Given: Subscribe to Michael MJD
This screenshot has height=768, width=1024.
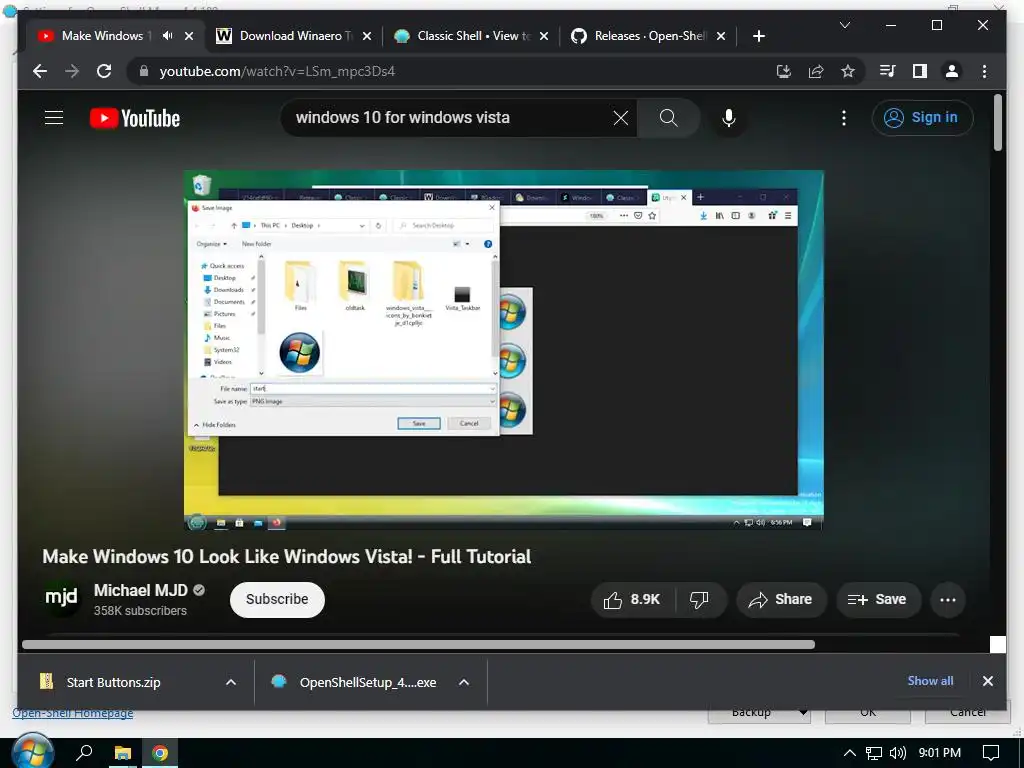Looking at the screenshot, I should point(277,600).
